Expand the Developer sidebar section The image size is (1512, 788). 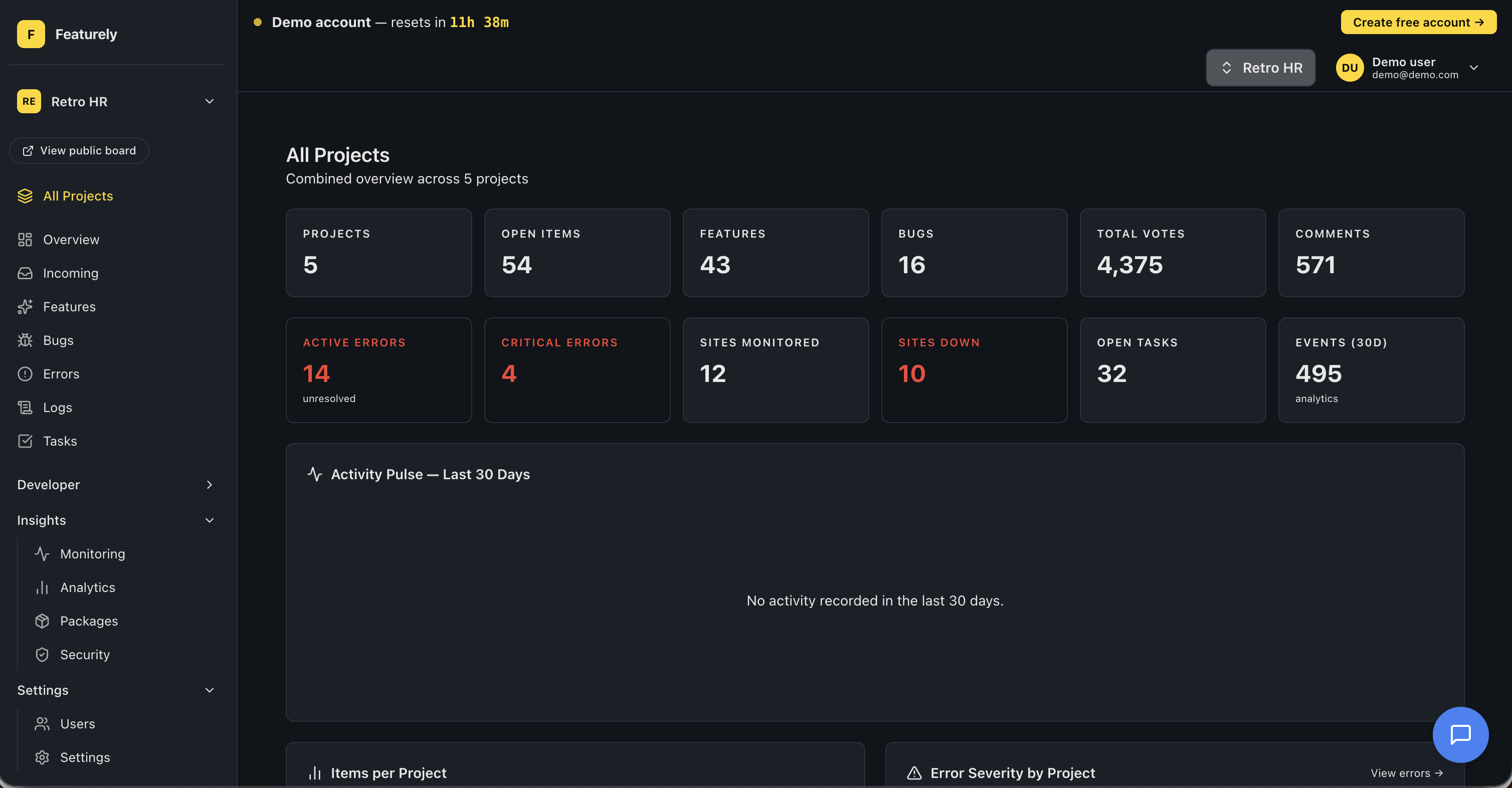pyautogui.click(x=116, y=485)
